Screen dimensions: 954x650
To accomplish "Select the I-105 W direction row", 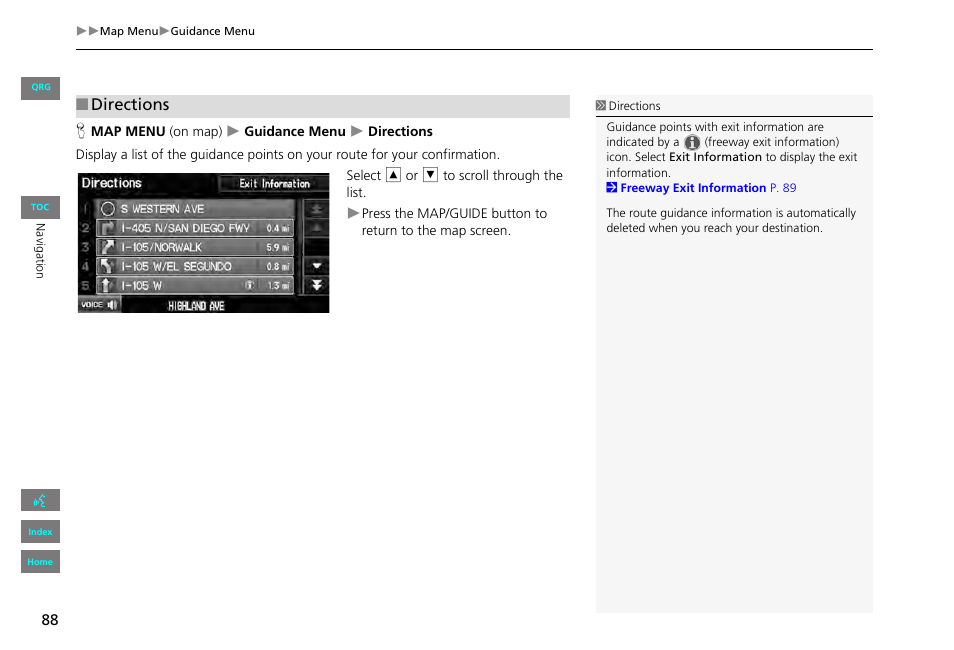I will (x=195, y=285).
